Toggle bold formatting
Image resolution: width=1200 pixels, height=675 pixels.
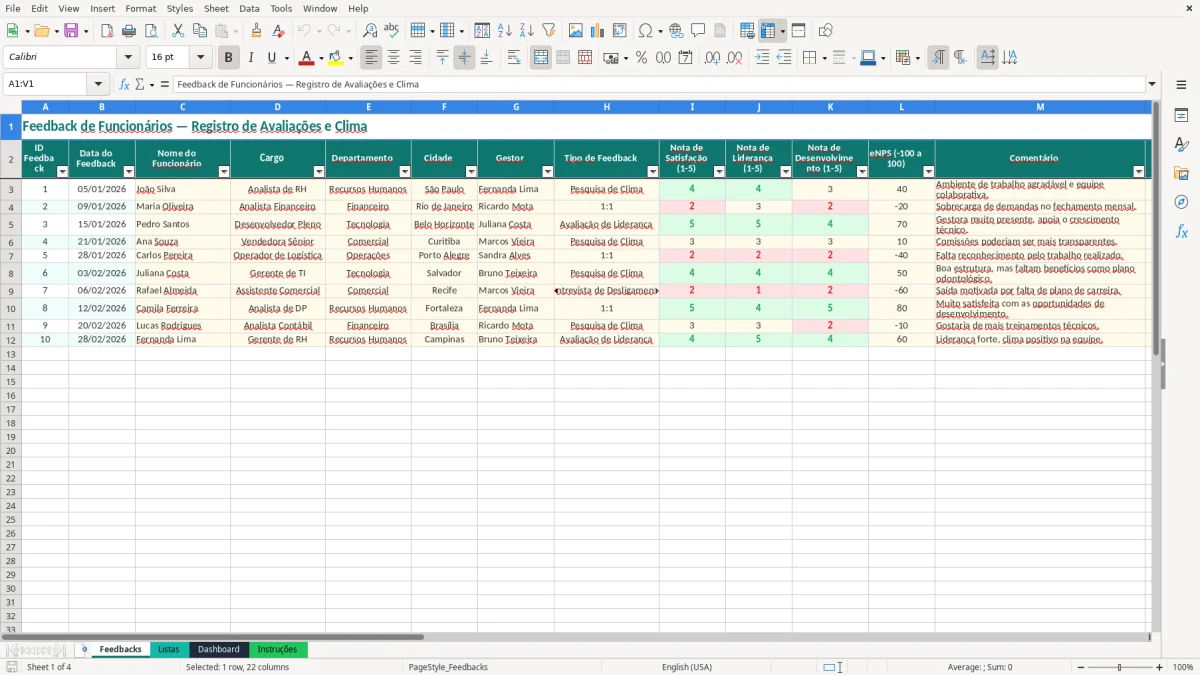(228, 58)
